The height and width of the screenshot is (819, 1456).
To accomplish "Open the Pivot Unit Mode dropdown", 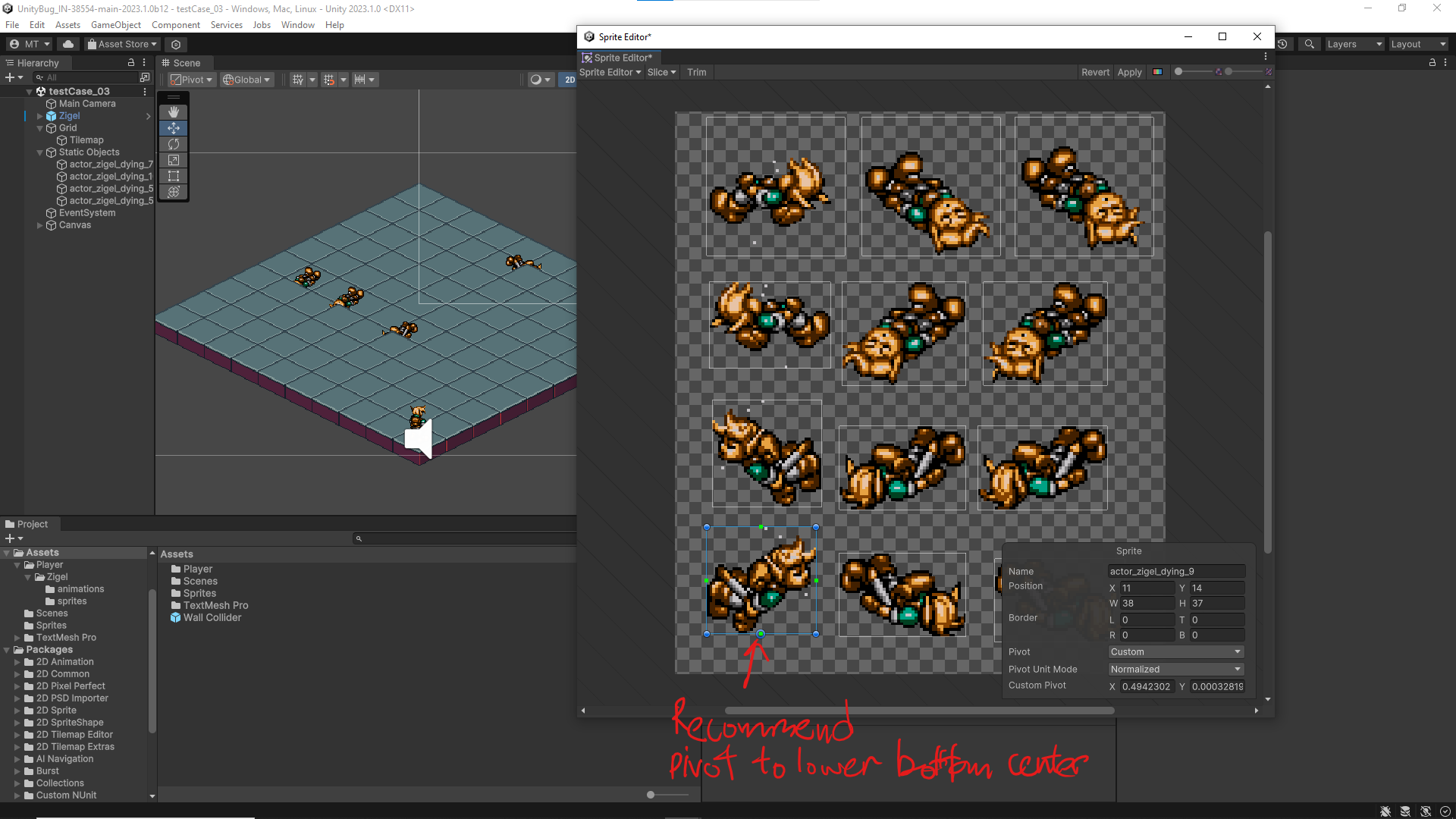I will click(1175, 670).
